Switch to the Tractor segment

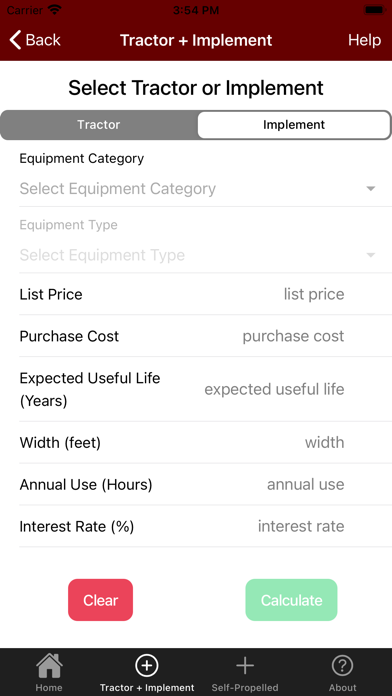point(99,125)
